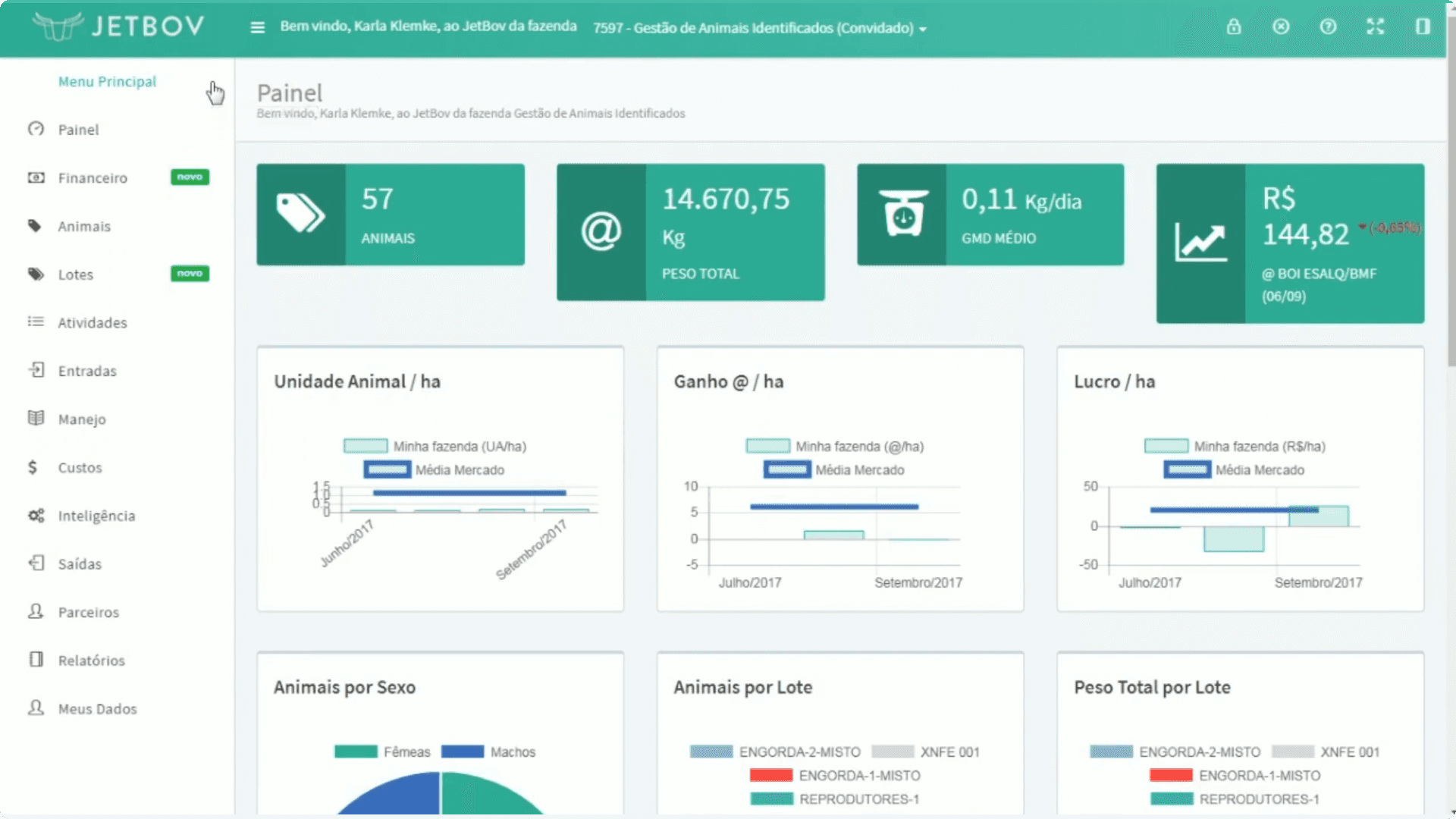Open Entradas menu item

pyautogui.click(x=87, y=372)
